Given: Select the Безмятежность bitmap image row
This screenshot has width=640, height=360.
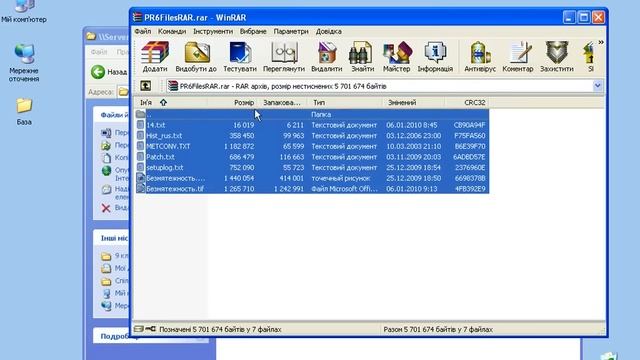Looking at the screenshot, I should pyautogui.click(x=312, y=178).
